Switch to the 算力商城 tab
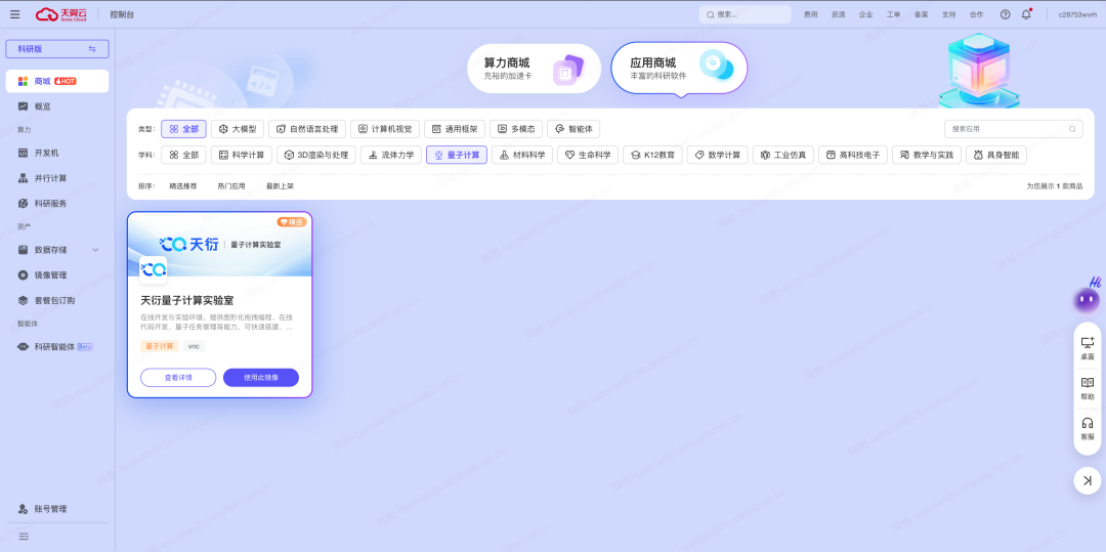 pyautogui.click(x=534, y=68)
